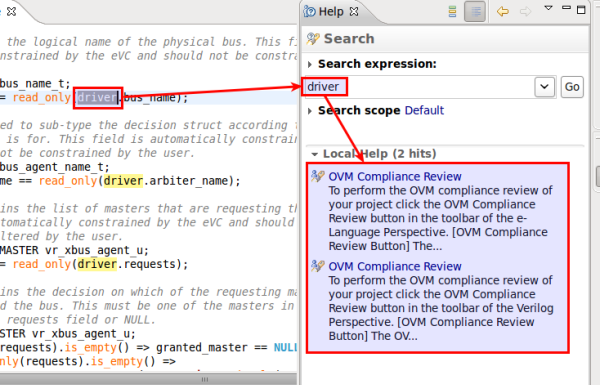
Task: Click selected 'driver' in the bus_name line
Action: click(x=97, y=98)
